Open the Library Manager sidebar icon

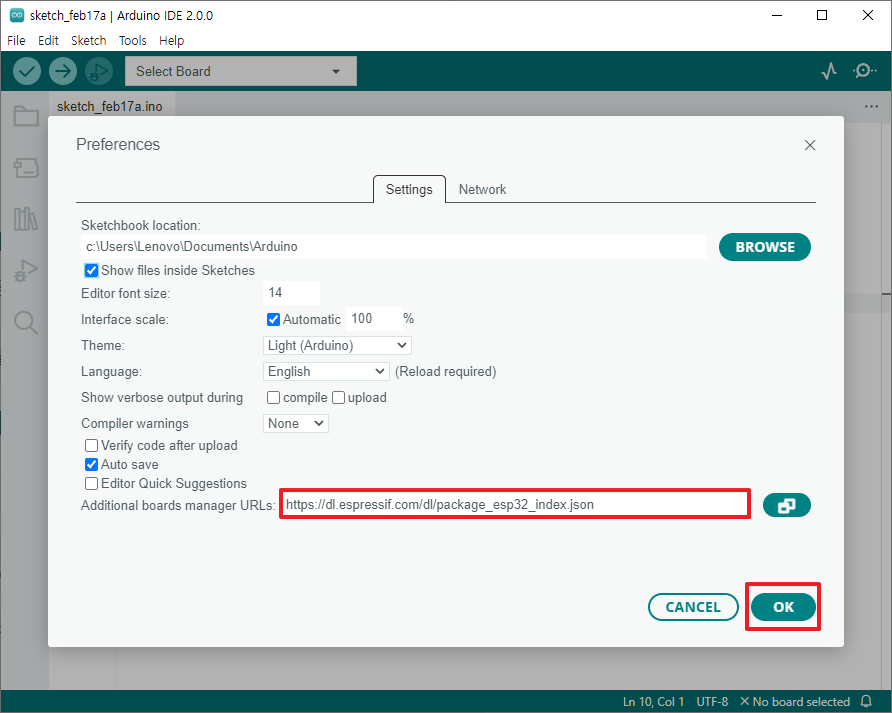(26, 219)
